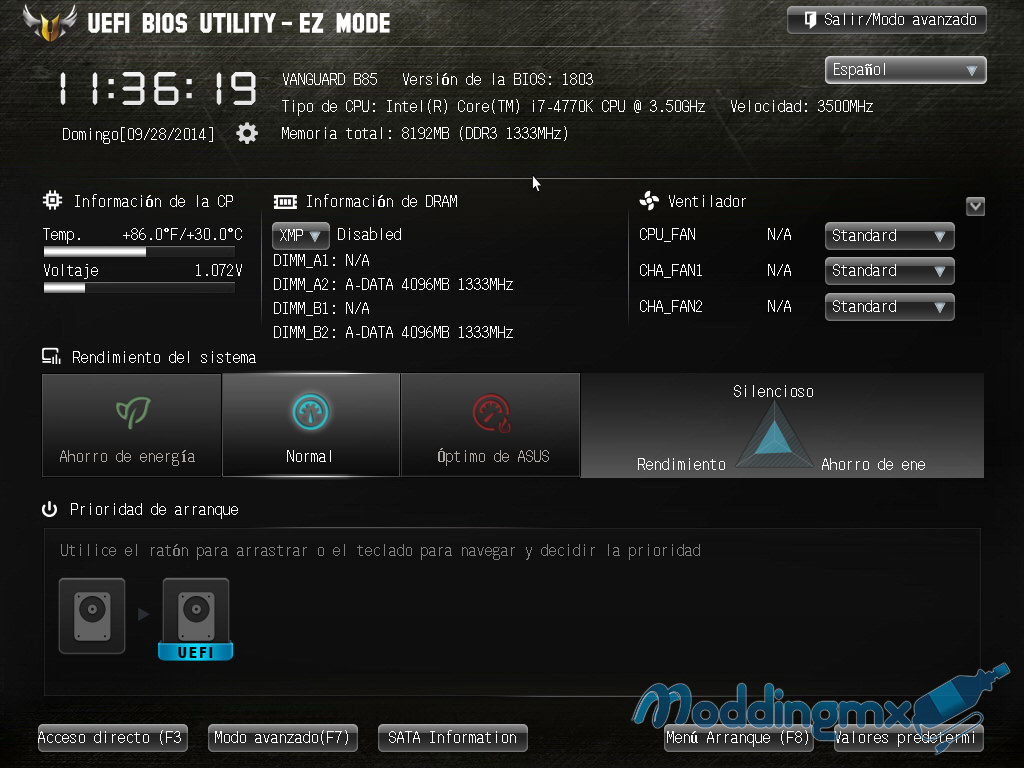Click the DIMM_A1: N/A entry
This screenshot has height=768, width=1024.
321,261
